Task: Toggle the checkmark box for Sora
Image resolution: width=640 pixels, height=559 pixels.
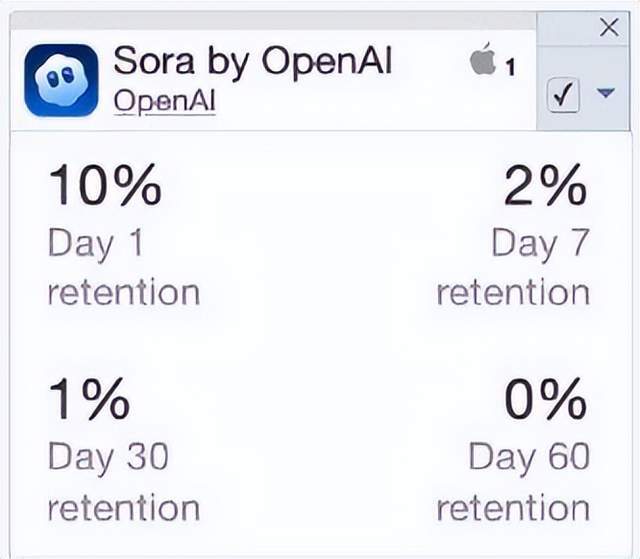Action: (563, 96)
